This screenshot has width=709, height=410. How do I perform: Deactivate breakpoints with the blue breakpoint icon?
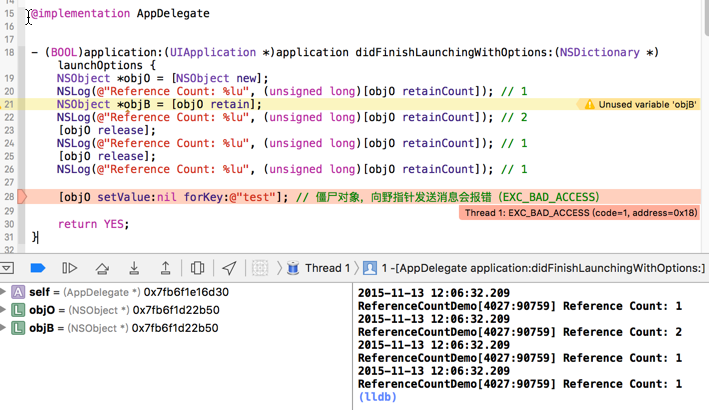pyautogui.click(x=38, y=268)
